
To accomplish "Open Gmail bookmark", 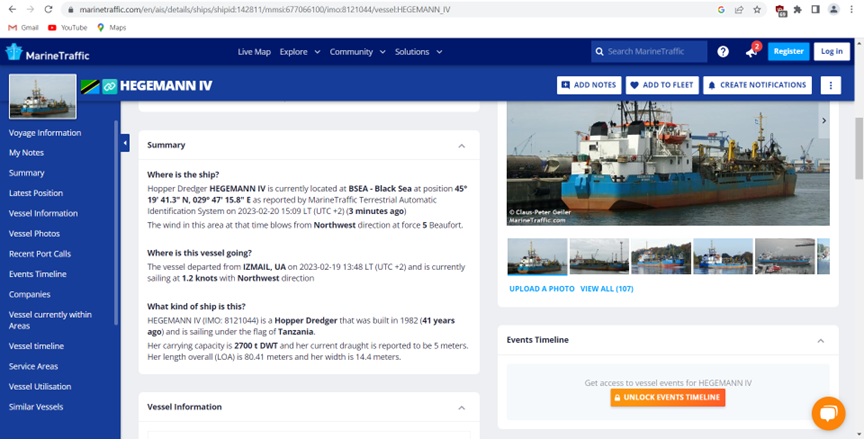I will tap(23, 28).
